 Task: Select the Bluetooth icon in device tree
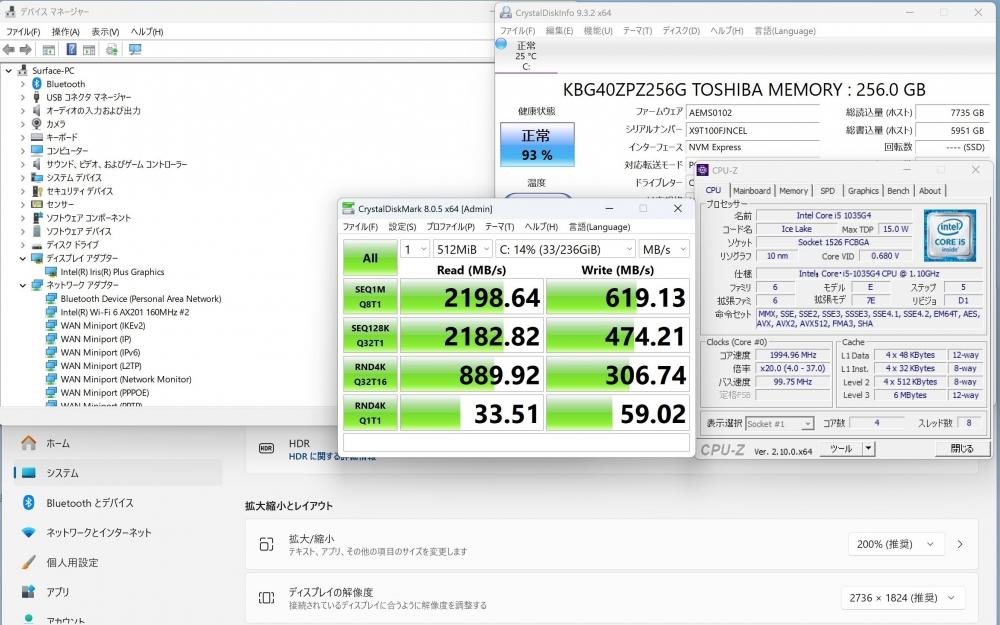pyautogui.click(x=37, y=84)
